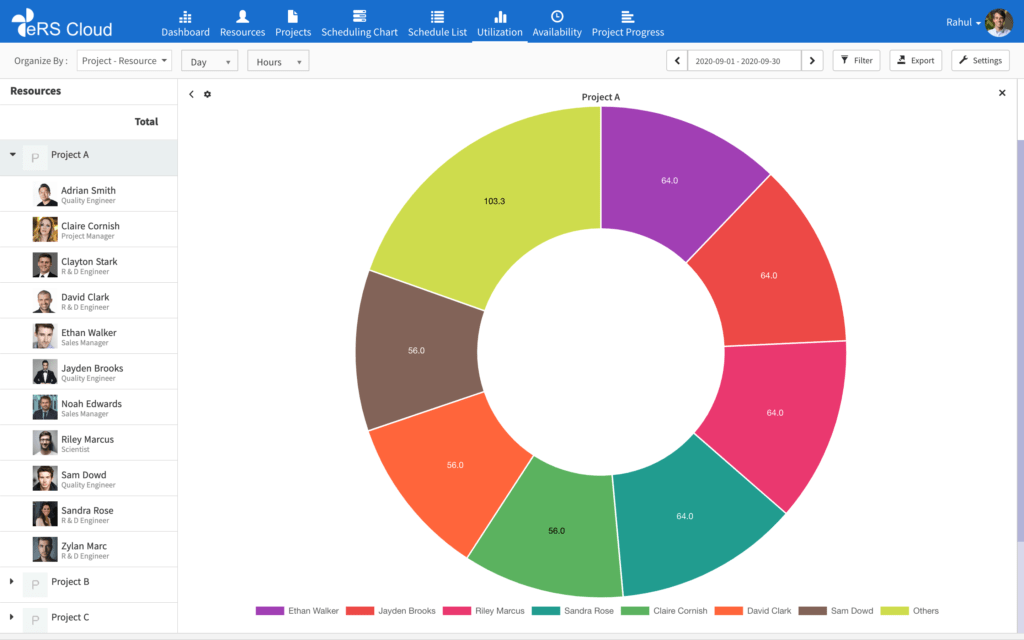The height and width of the screenshot is (640, 1024).
Task: Collapse the Project A tree row
Action: (x=12, y=155)
